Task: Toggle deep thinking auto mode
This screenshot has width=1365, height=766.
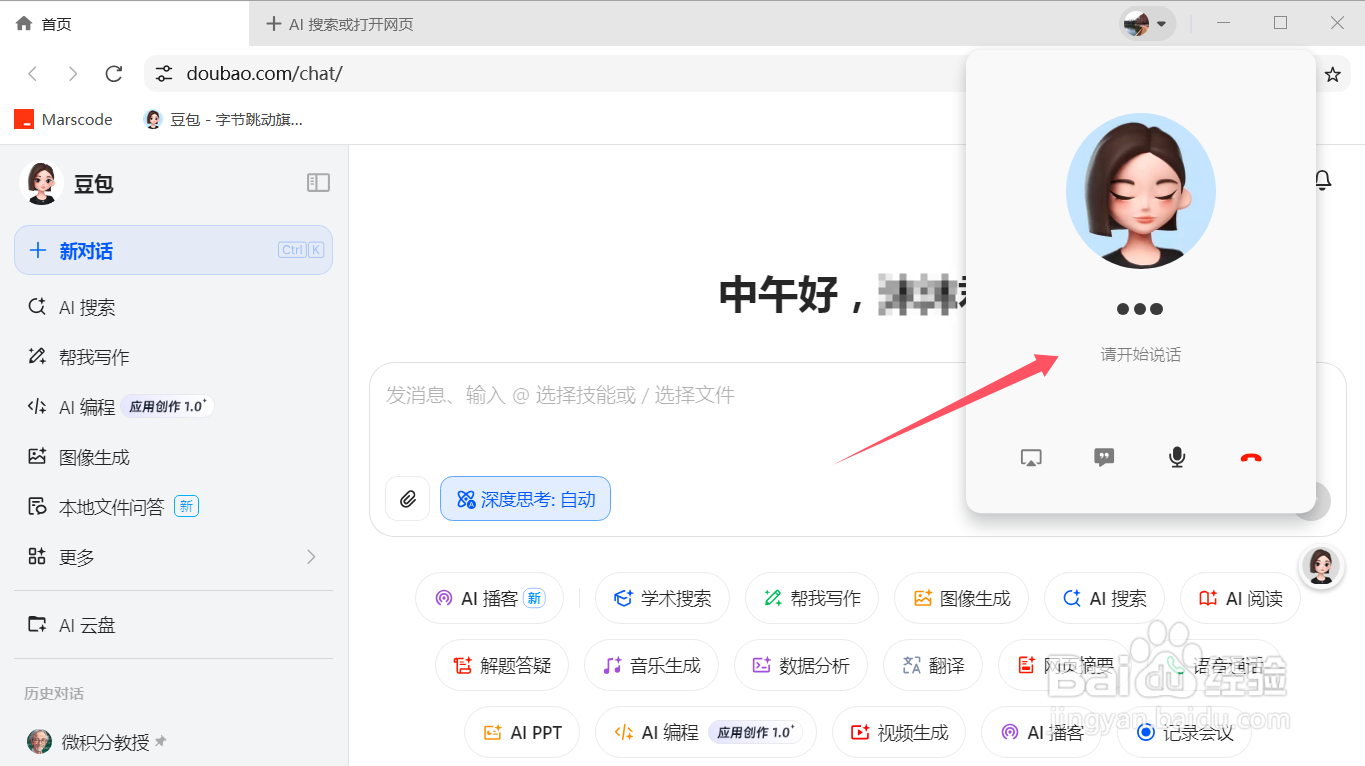Action: pos(525,499)
